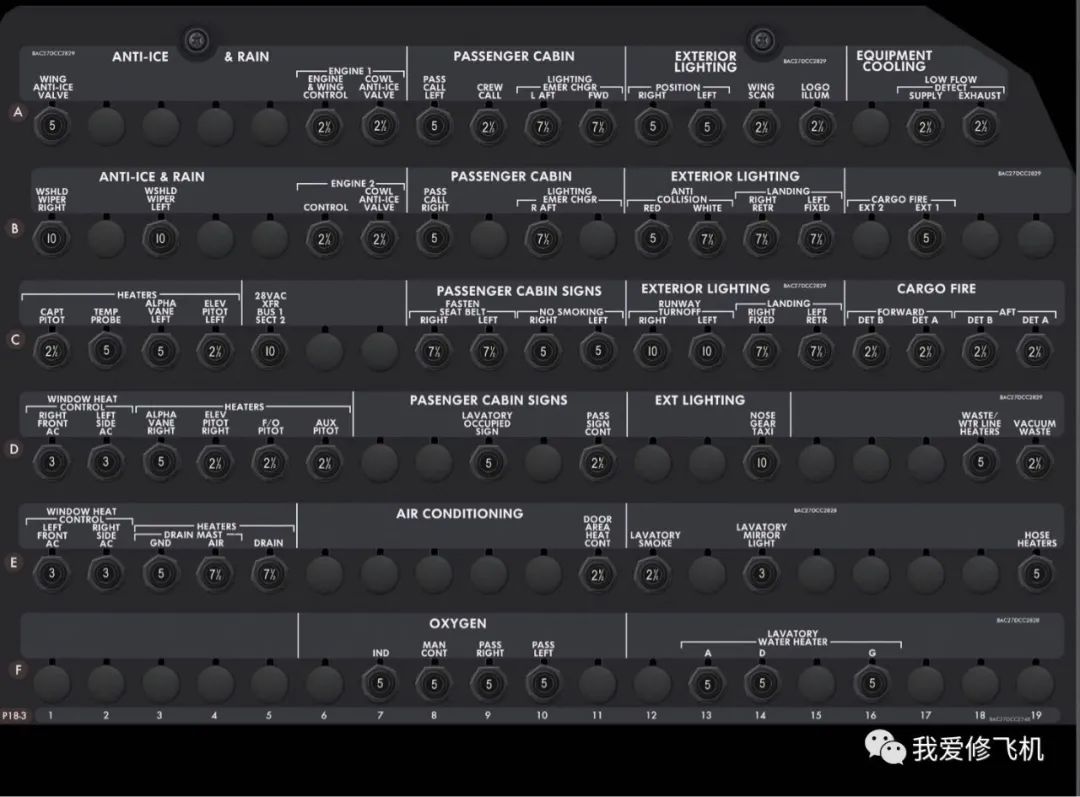The image size is (1080, 797).
Task: Toggle Landing Left Fixed breaker in row B
Action: [x=816, y=239]
